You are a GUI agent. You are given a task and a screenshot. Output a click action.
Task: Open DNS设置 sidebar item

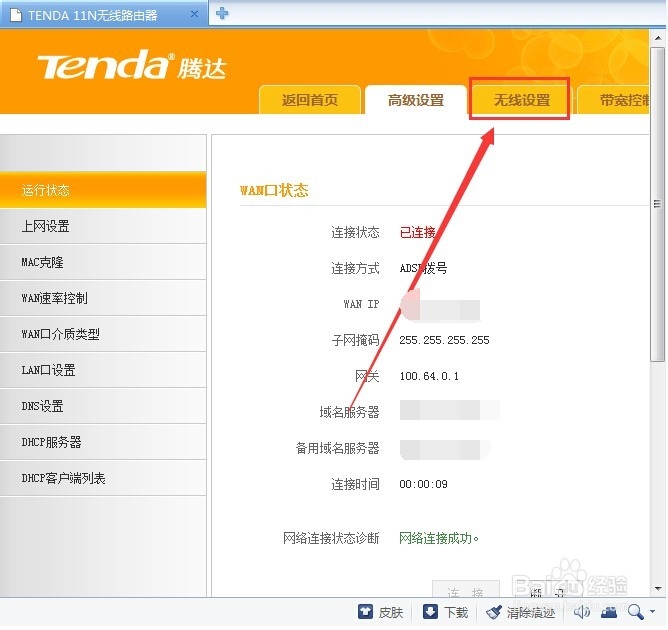[x=103, y=406]
